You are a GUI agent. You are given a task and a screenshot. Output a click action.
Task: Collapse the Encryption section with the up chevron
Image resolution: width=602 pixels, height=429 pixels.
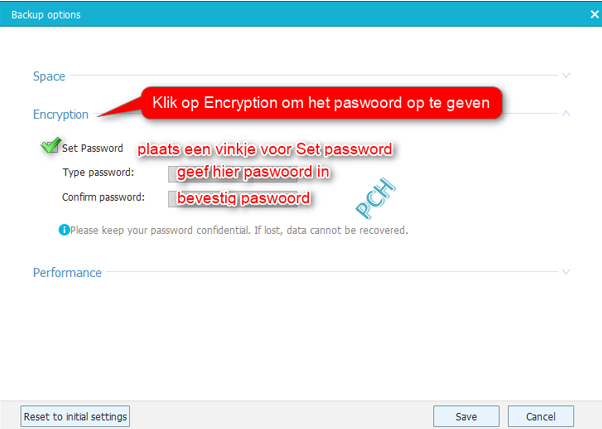566,113
